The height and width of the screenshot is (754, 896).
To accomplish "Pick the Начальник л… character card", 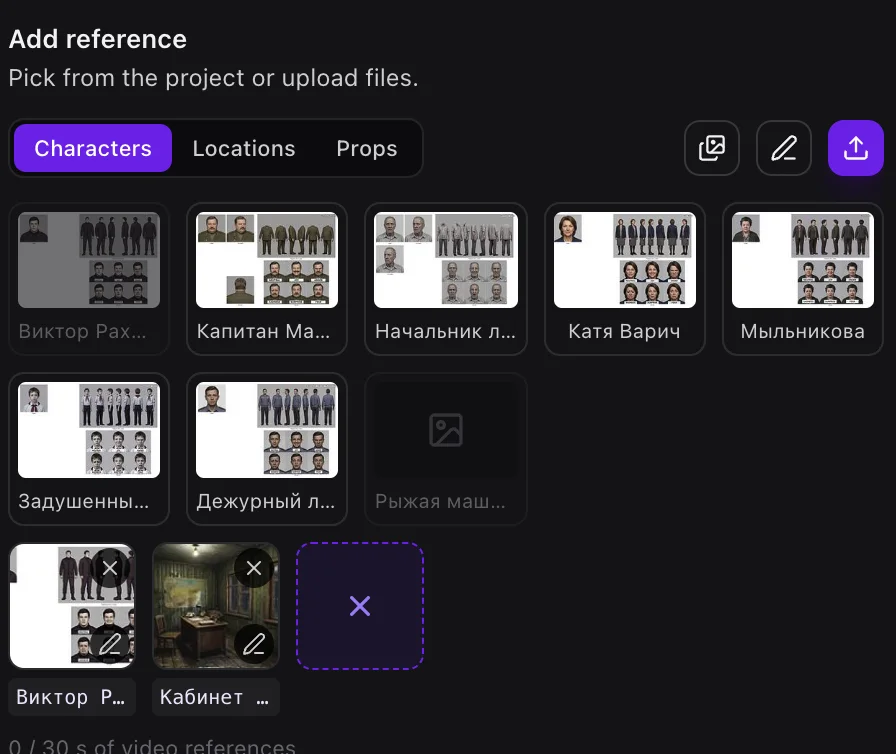I will tap(446, 279).
